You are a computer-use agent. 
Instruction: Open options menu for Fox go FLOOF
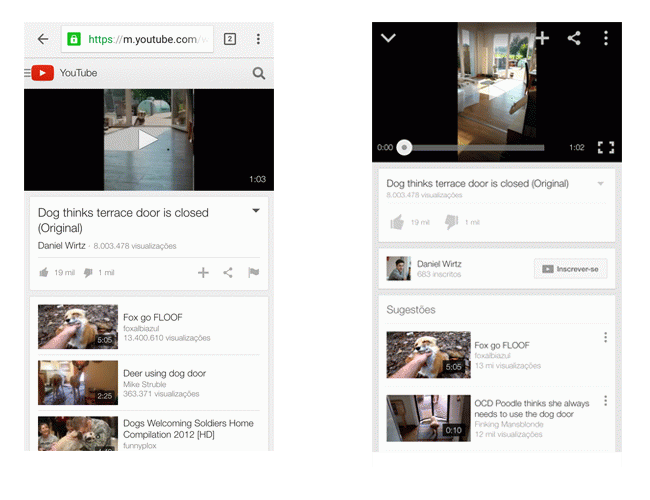coord(605,337)
